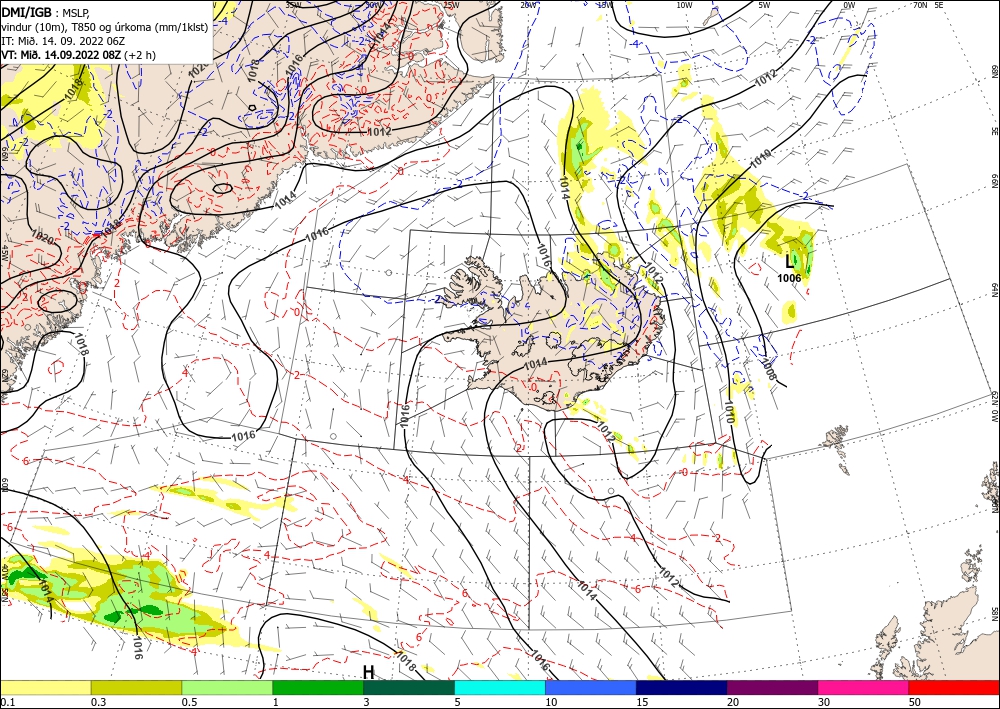
Task: Click the "1018" isobar label beside the H
Action: tap(406, 661)
